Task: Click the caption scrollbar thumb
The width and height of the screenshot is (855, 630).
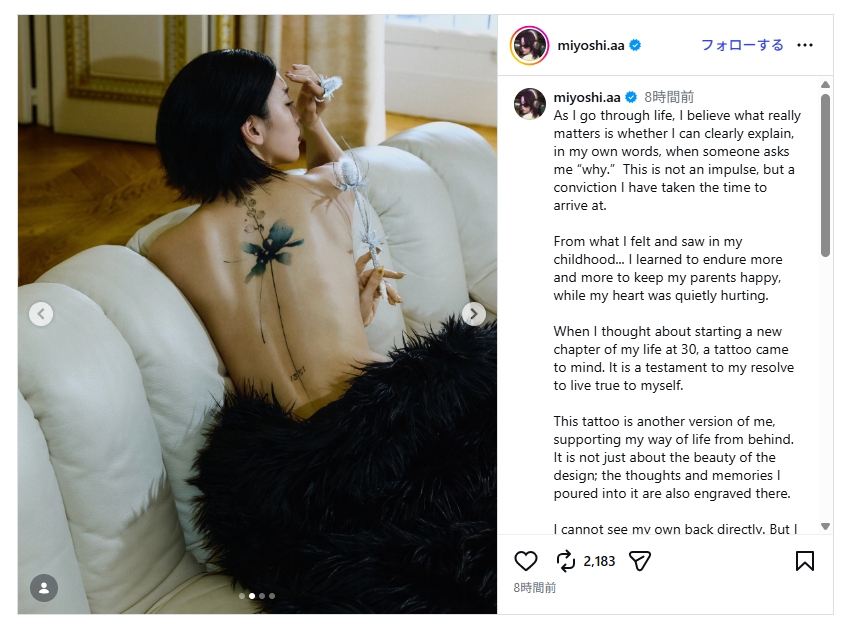Action: tap(826, 175)
